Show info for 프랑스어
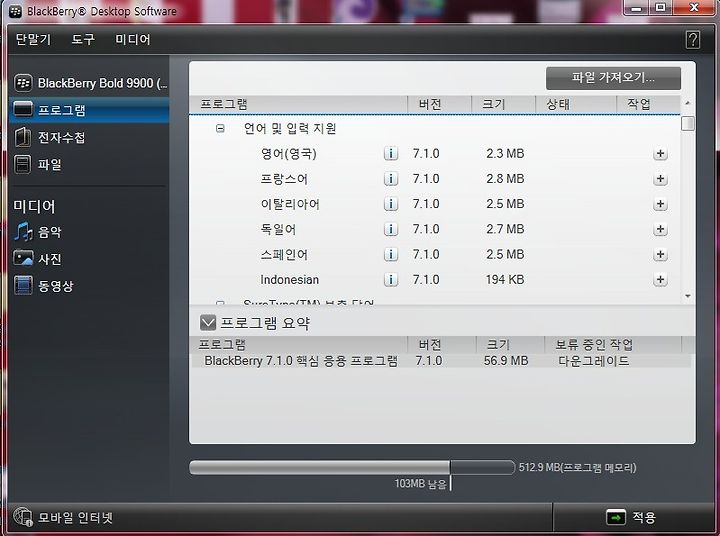Image resolution: width=720 pixels, height=536 pixels. [x=391, y=179]
